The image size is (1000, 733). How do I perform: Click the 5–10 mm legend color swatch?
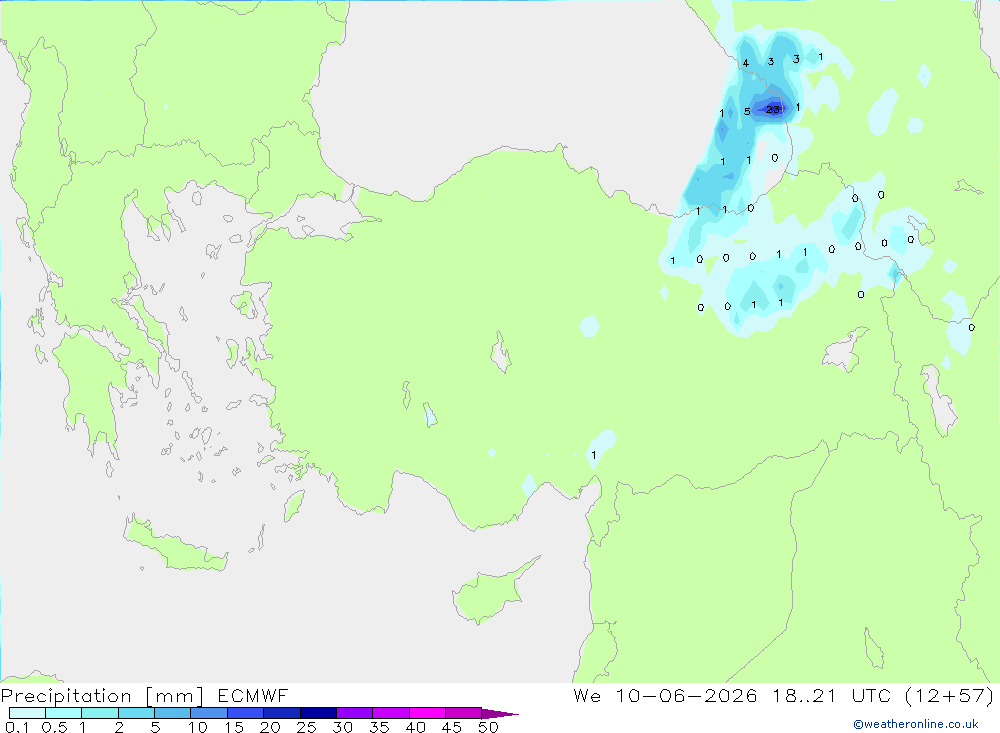click(173, 713)
